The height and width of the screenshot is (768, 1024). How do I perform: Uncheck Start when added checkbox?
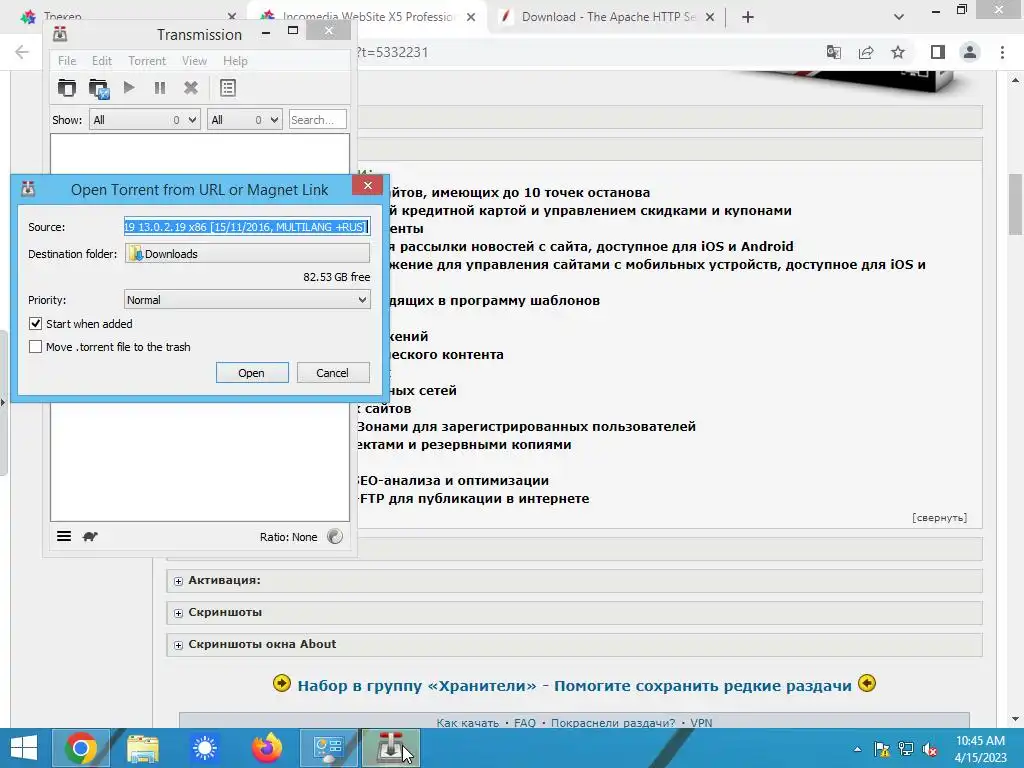35,323
